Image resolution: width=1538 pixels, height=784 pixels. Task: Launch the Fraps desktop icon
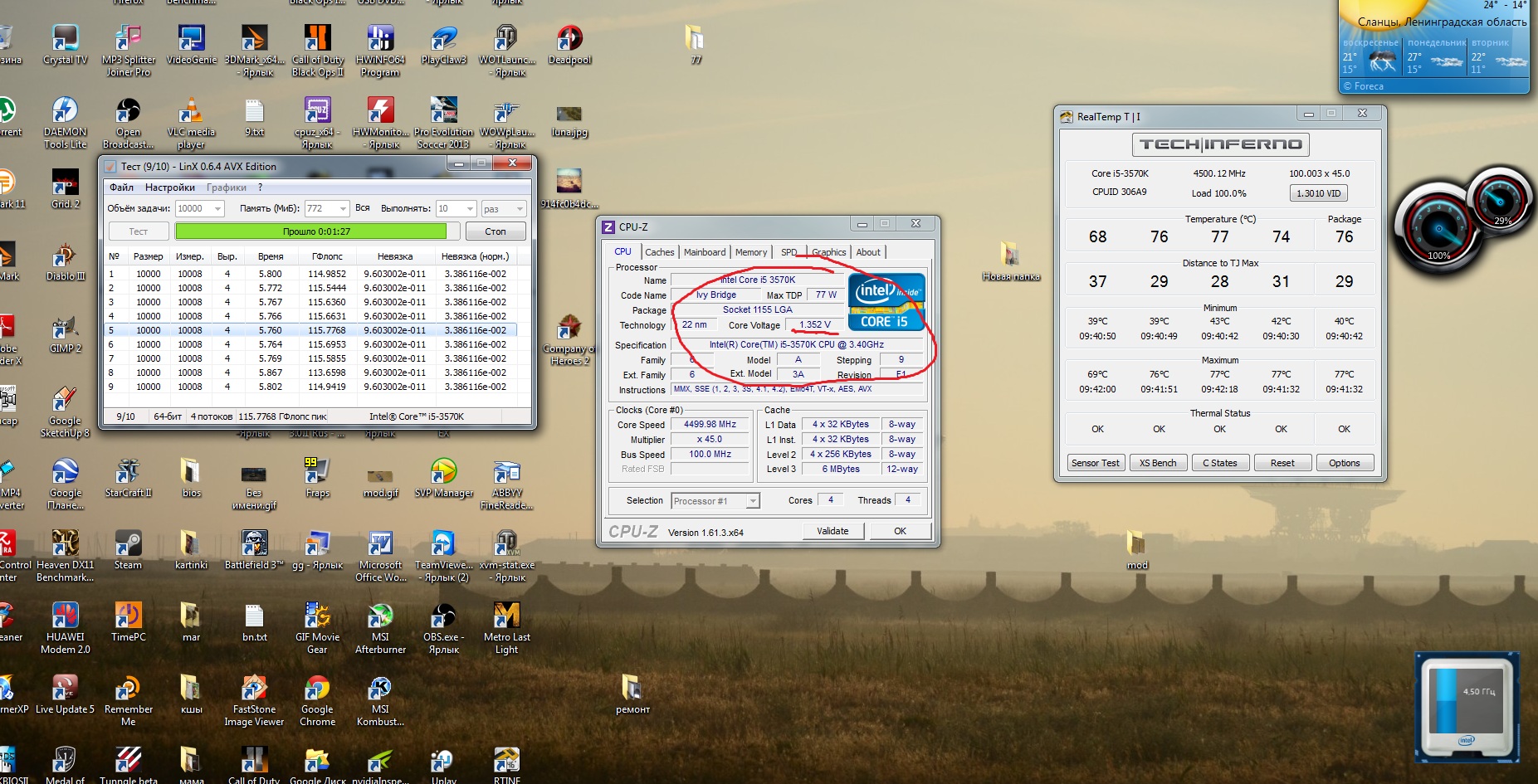(x=317, y=473)
